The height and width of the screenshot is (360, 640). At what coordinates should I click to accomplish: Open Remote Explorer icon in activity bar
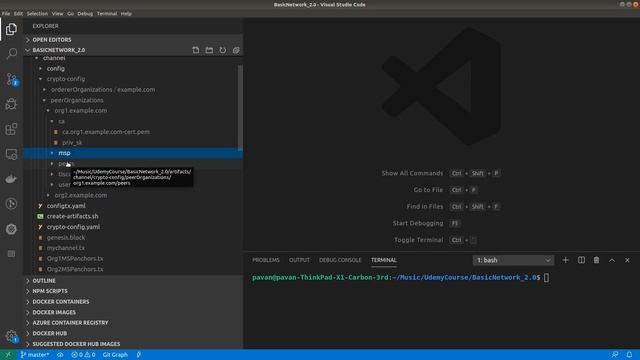pyautogui.click(x=11, y=154)
